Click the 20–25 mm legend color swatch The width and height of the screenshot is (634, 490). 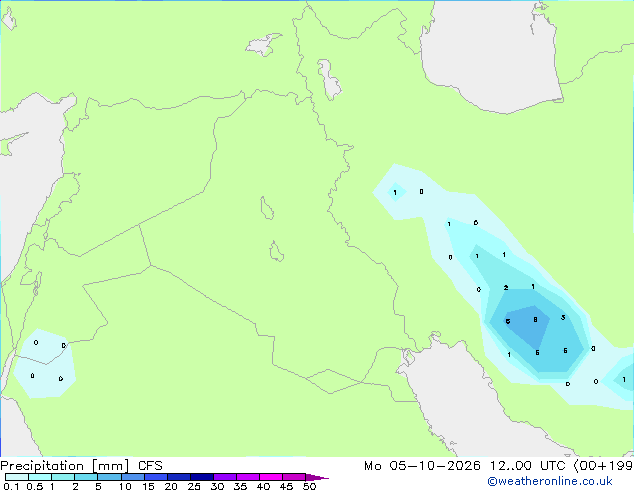point(179,477)
